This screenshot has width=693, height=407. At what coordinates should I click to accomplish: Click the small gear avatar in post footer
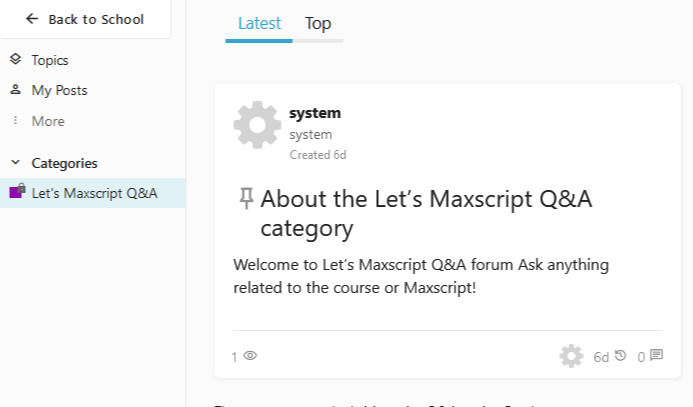[571, 356]
